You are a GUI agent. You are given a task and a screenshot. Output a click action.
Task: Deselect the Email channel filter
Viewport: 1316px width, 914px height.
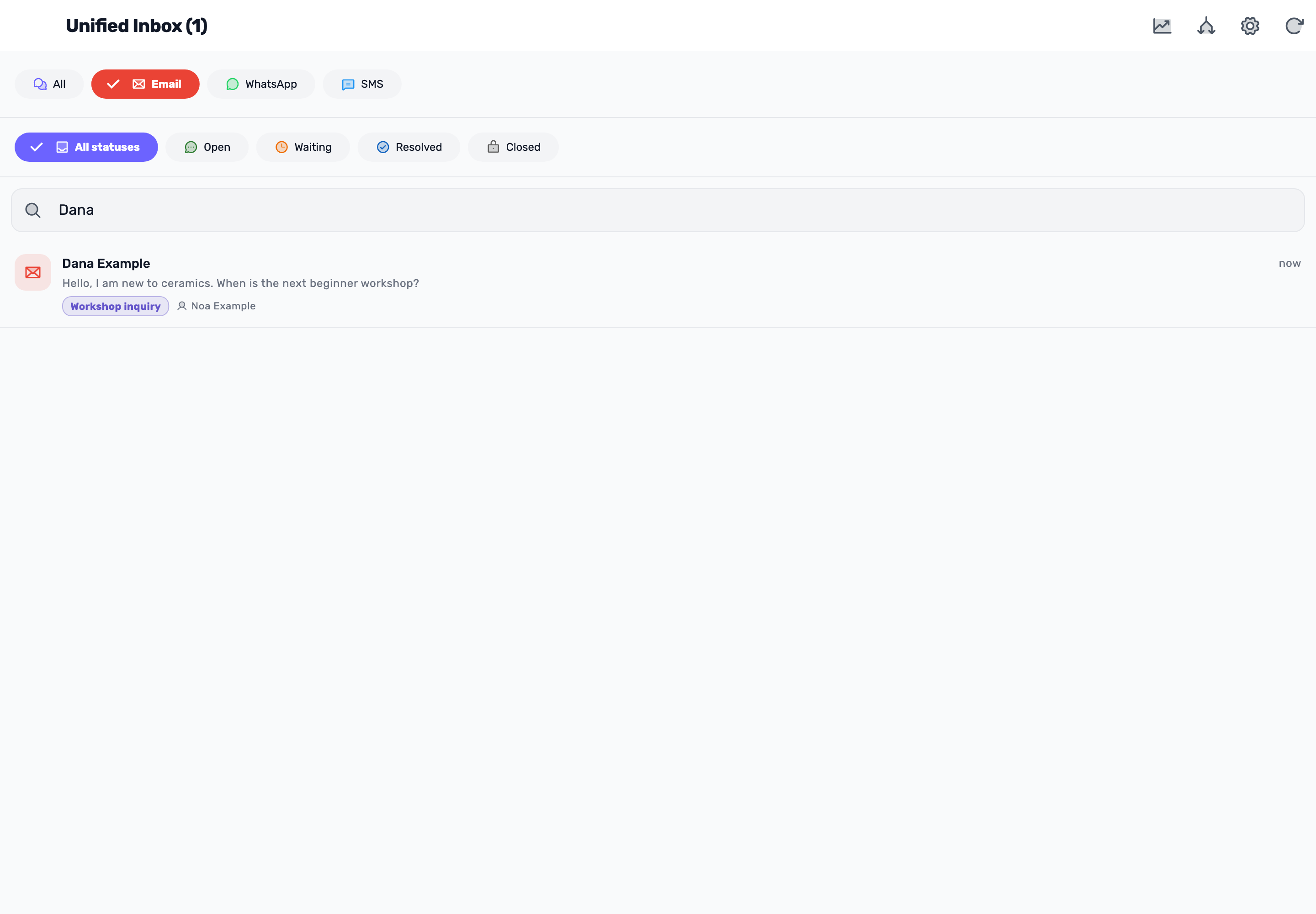click(145, 84)
